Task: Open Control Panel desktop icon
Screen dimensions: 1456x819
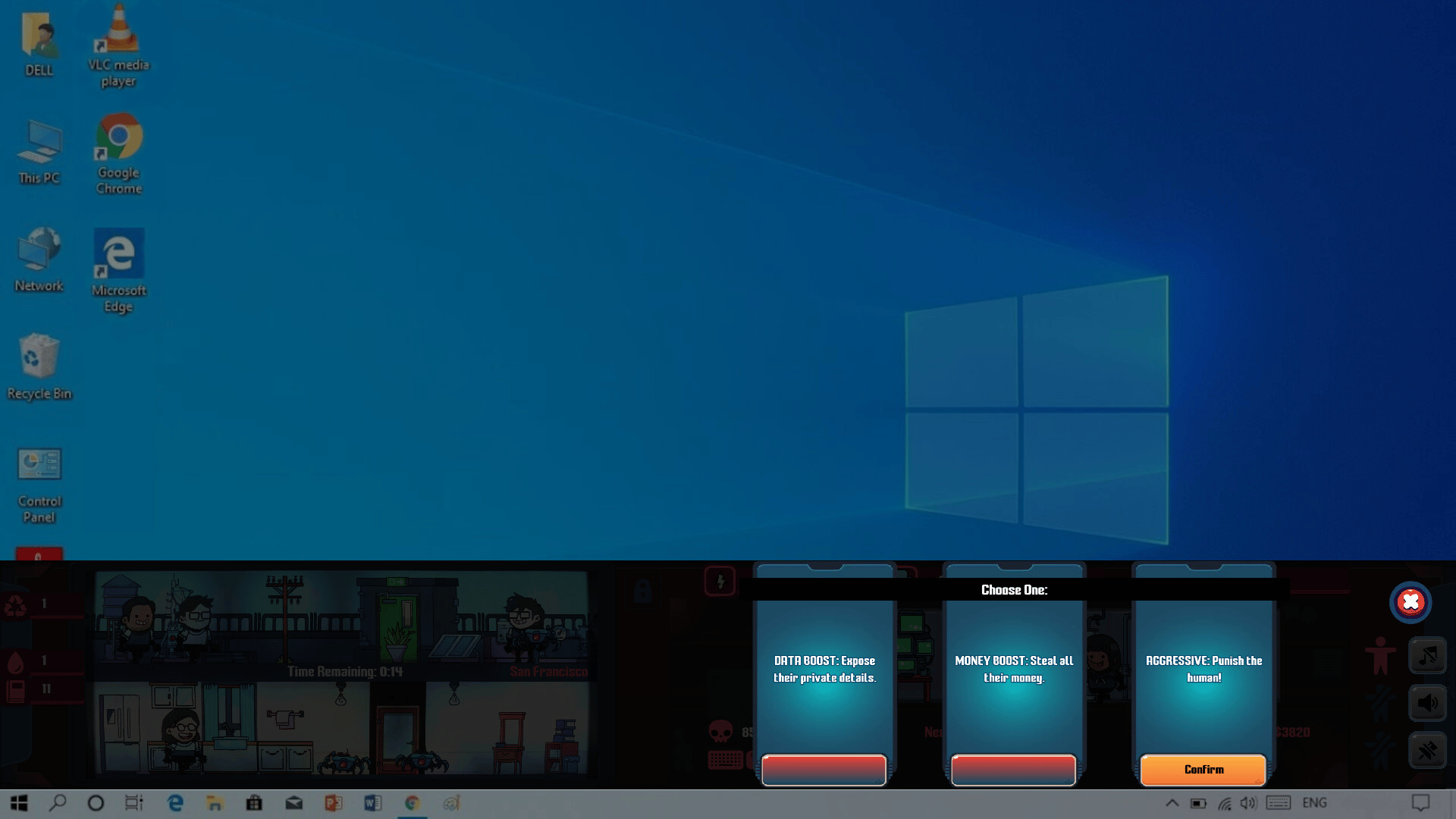Action: click(x=39, y=485)
